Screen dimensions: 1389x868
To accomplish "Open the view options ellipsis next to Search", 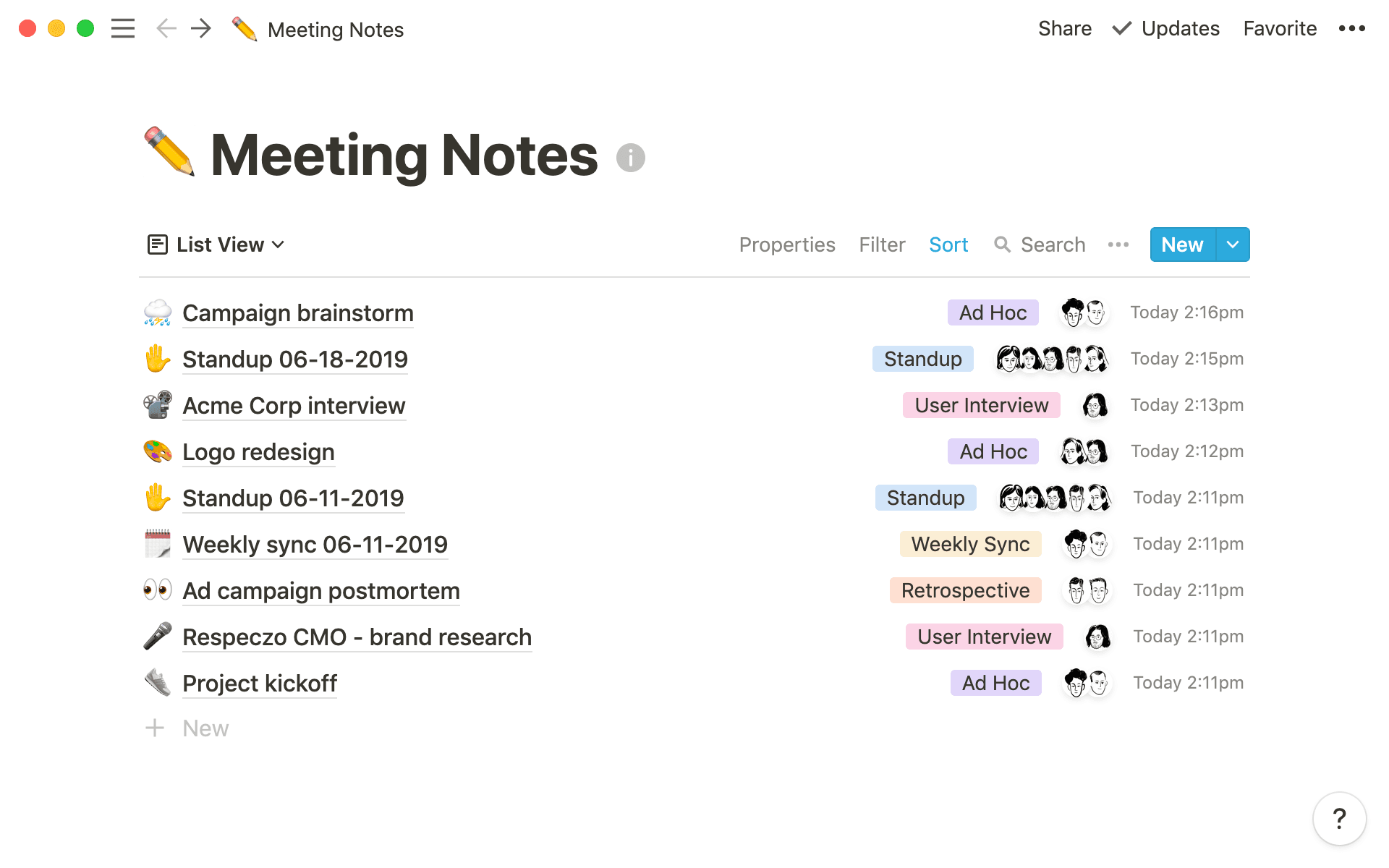I will pyautogui.click(x=1118, y=244).
